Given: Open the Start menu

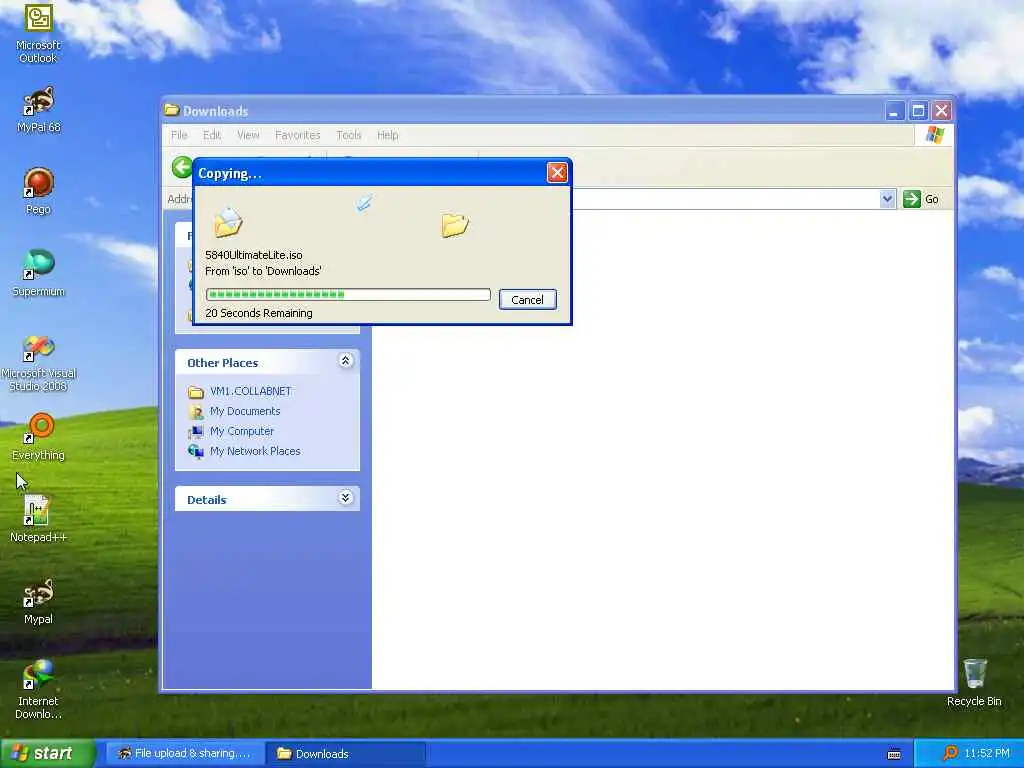Looking at the screenshot, I should (x=46, y=754).
